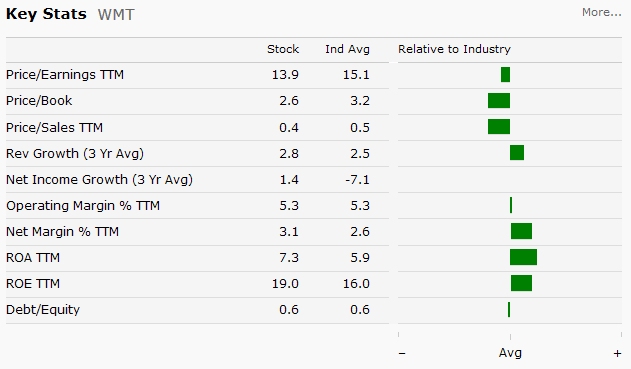The width and height of the screenshot is (631, 369).
Task: Click the Price/Sales TTM relative bar
Action: tap(499, 127)
